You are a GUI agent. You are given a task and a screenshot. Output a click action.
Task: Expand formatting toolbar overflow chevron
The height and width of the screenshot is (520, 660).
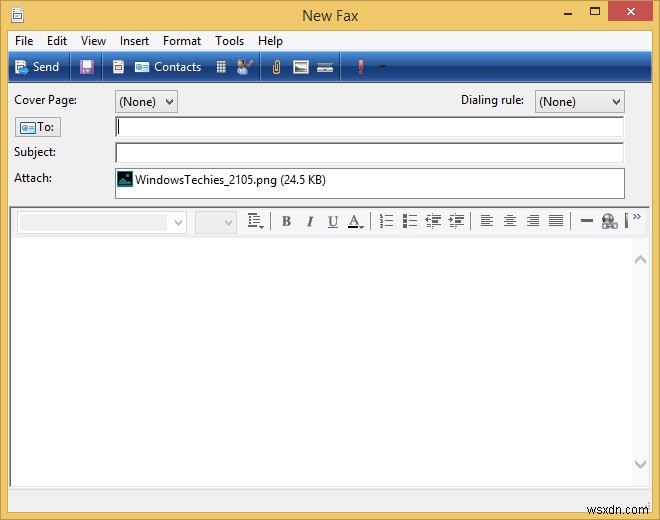637,216
